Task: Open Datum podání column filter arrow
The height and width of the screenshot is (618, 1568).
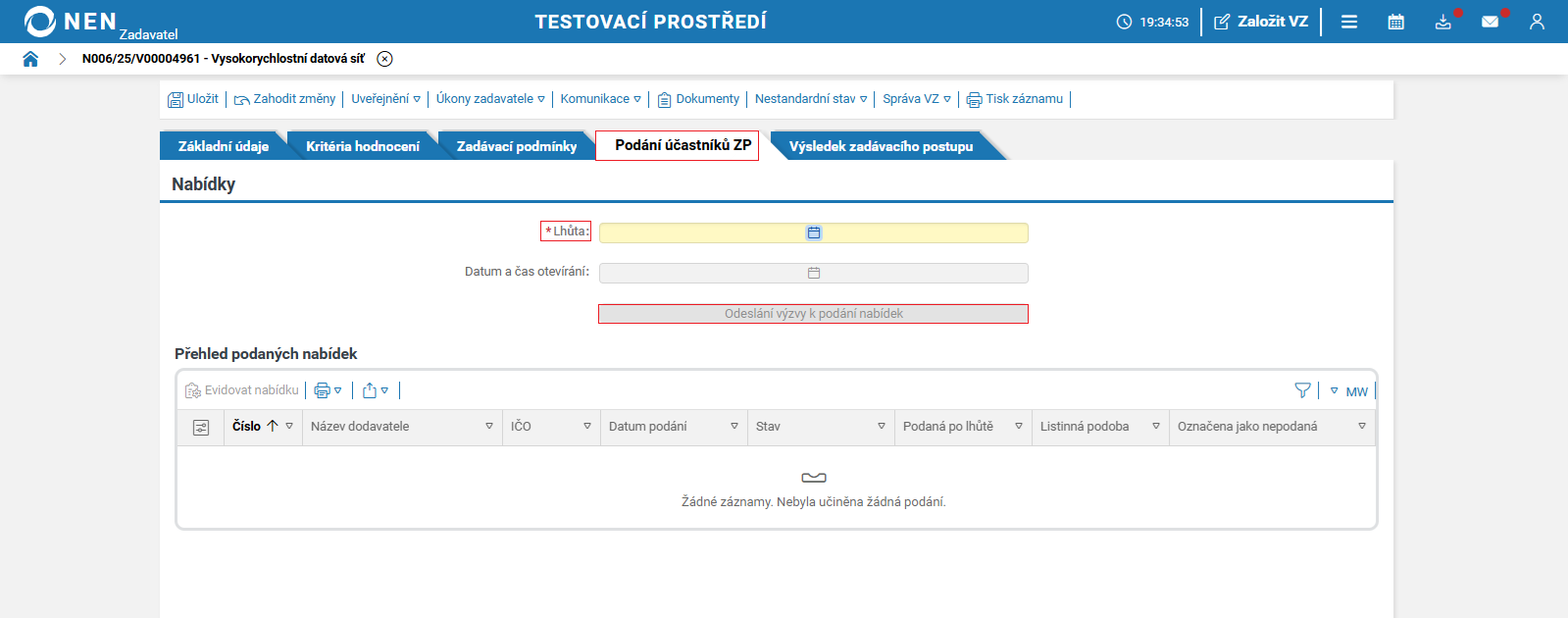Action: pyautogui.click(x=734, y=426)
